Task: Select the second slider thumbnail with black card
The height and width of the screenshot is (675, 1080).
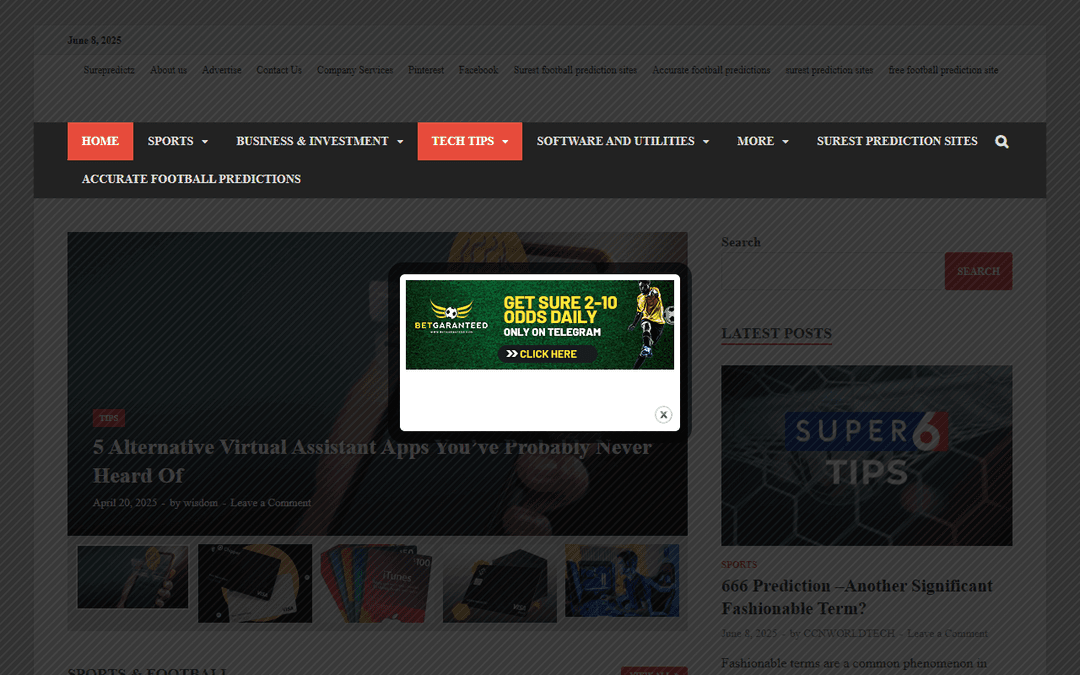Action: (255, 583)
